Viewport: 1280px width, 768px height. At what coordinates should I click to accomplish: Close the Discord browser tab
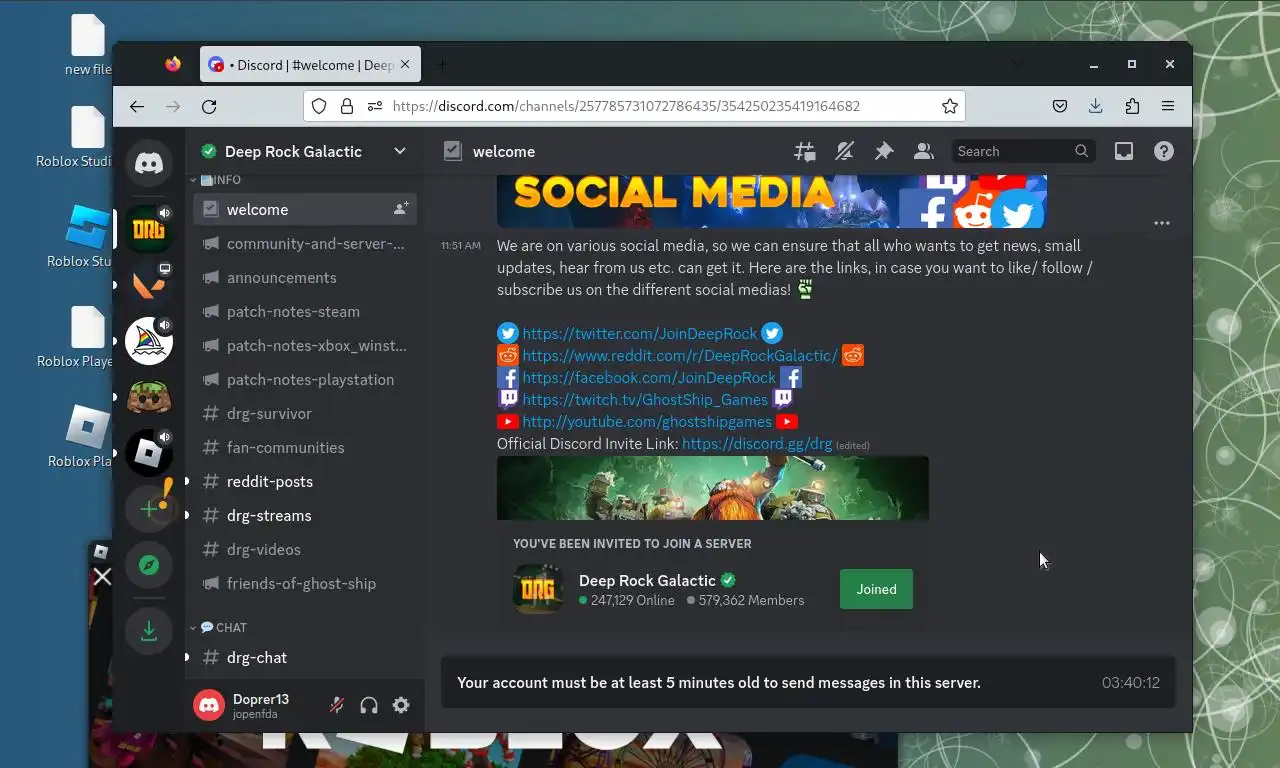(x=405, y=65)
